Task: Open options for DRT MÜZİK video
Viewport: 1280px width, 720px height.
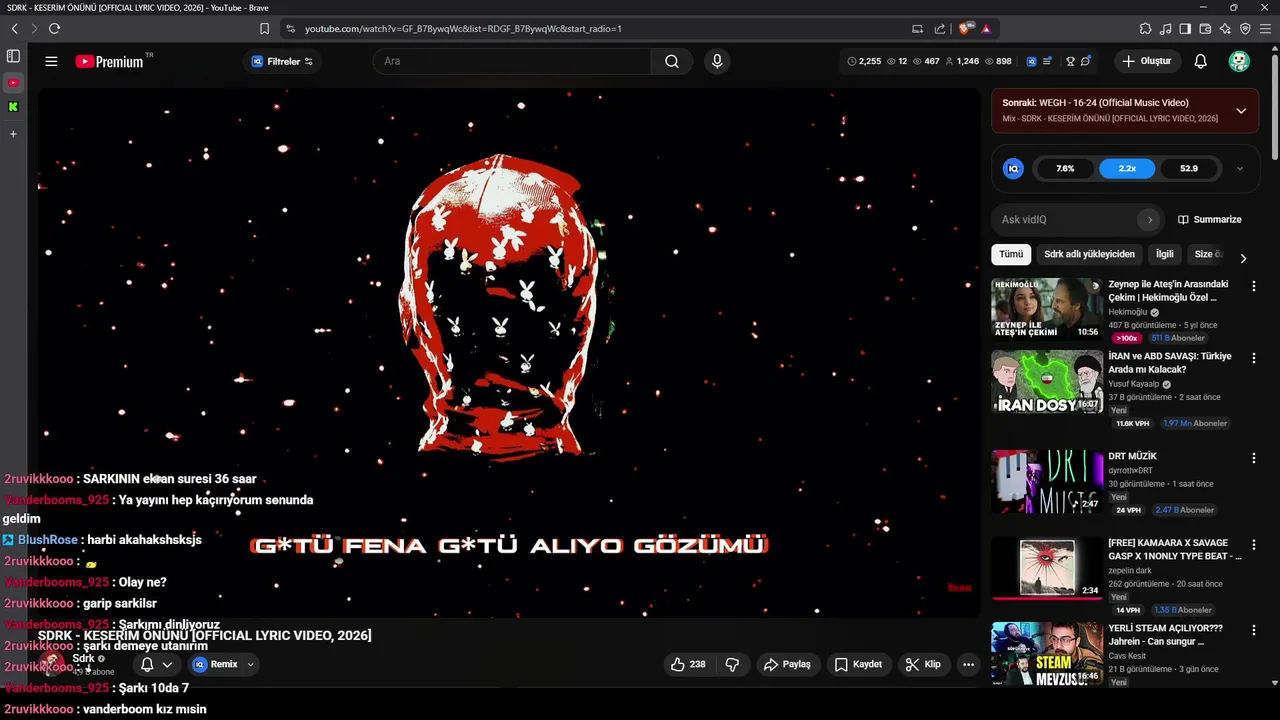Action: pos(1254,458)
